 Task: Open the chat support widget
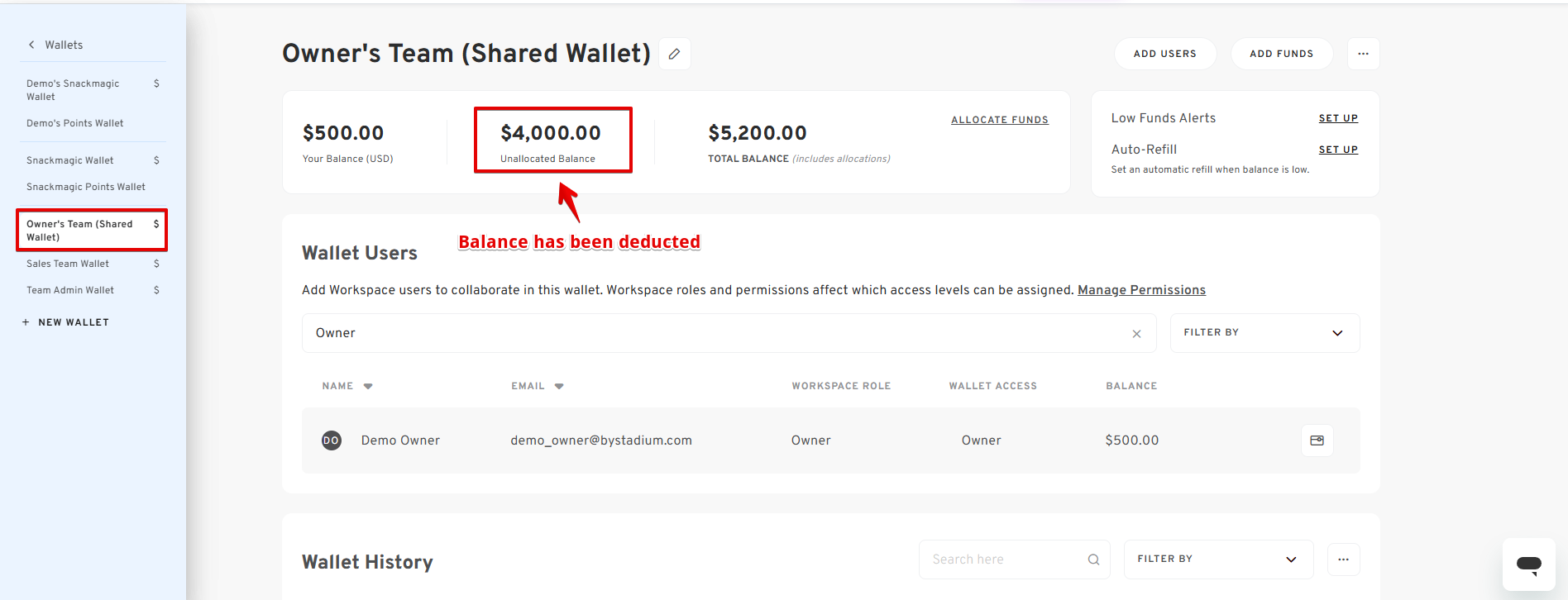coord(1528,564)
